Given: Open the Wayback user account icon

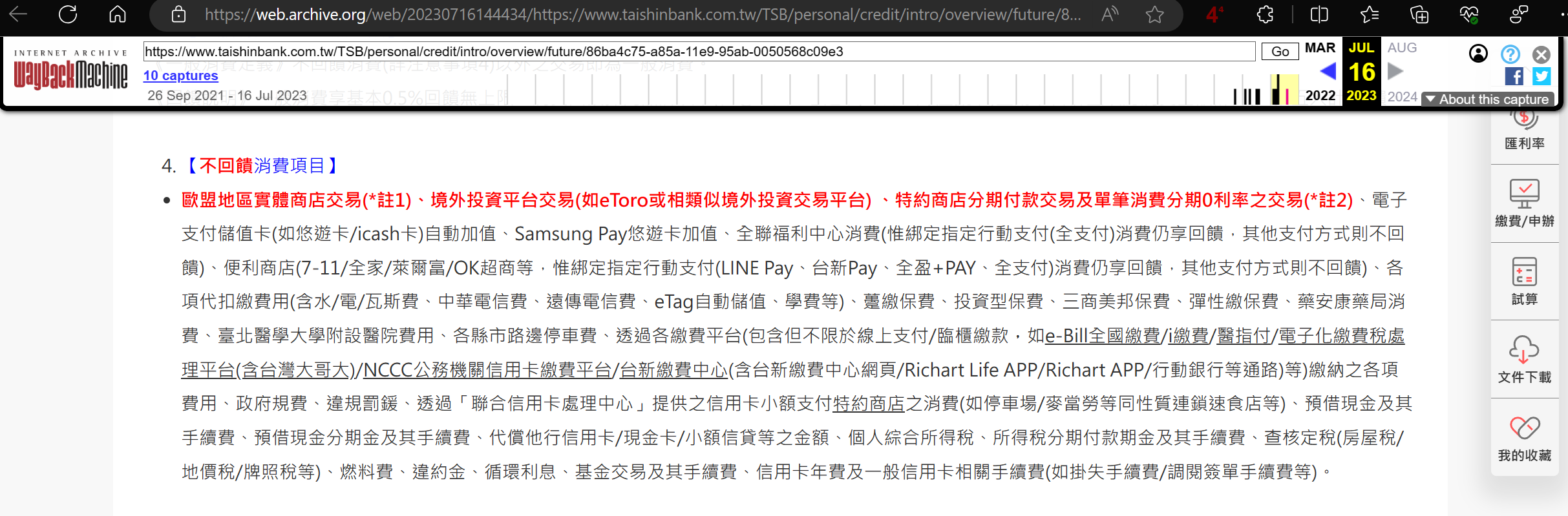Looking at the screenshot, I should [1478, 54].
